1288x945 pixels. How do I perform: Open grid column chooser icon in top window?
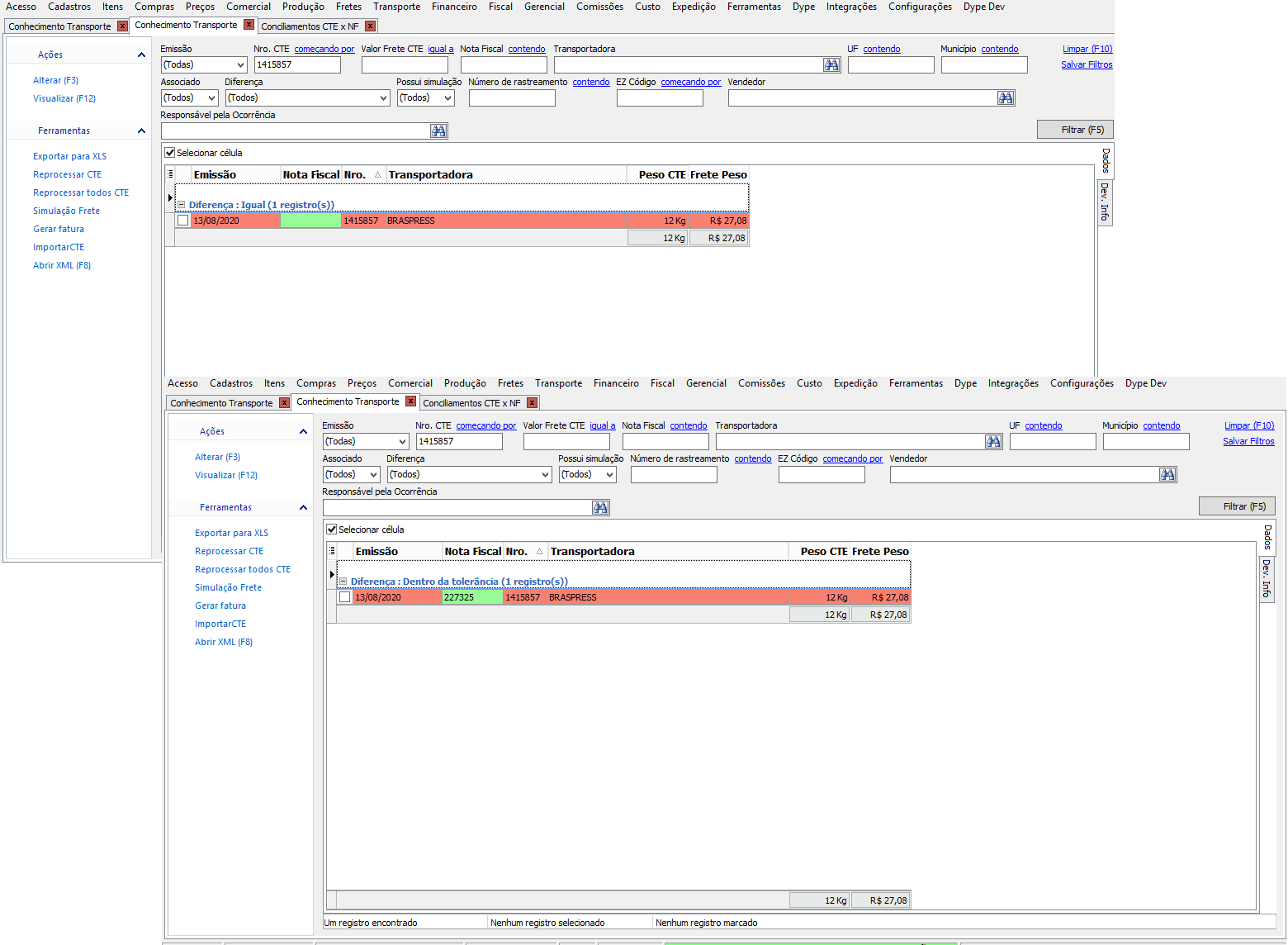coord(170,174)
